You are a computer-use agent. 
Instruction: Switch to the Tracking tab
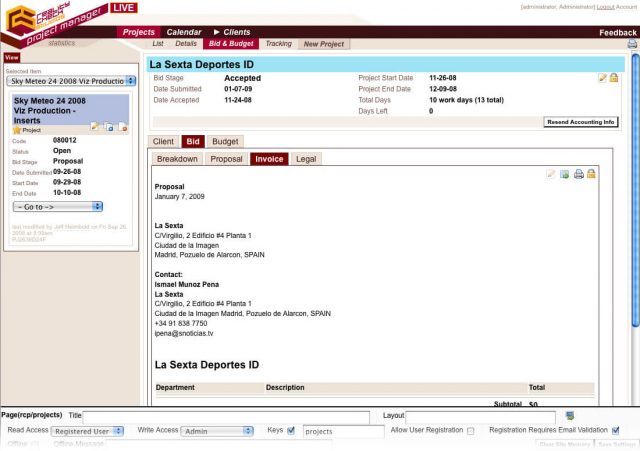(278, 44)
